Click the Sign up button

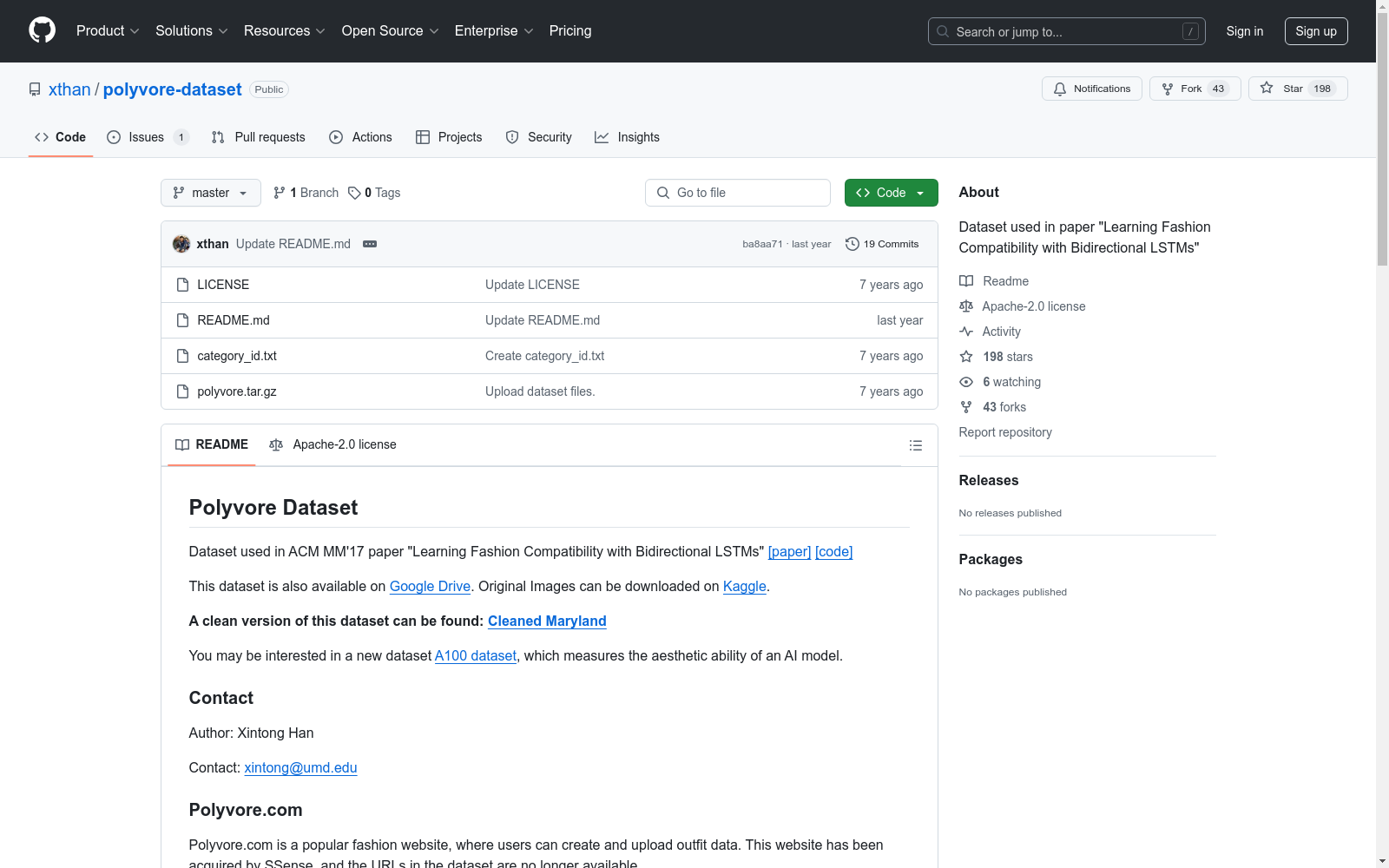1316,31
